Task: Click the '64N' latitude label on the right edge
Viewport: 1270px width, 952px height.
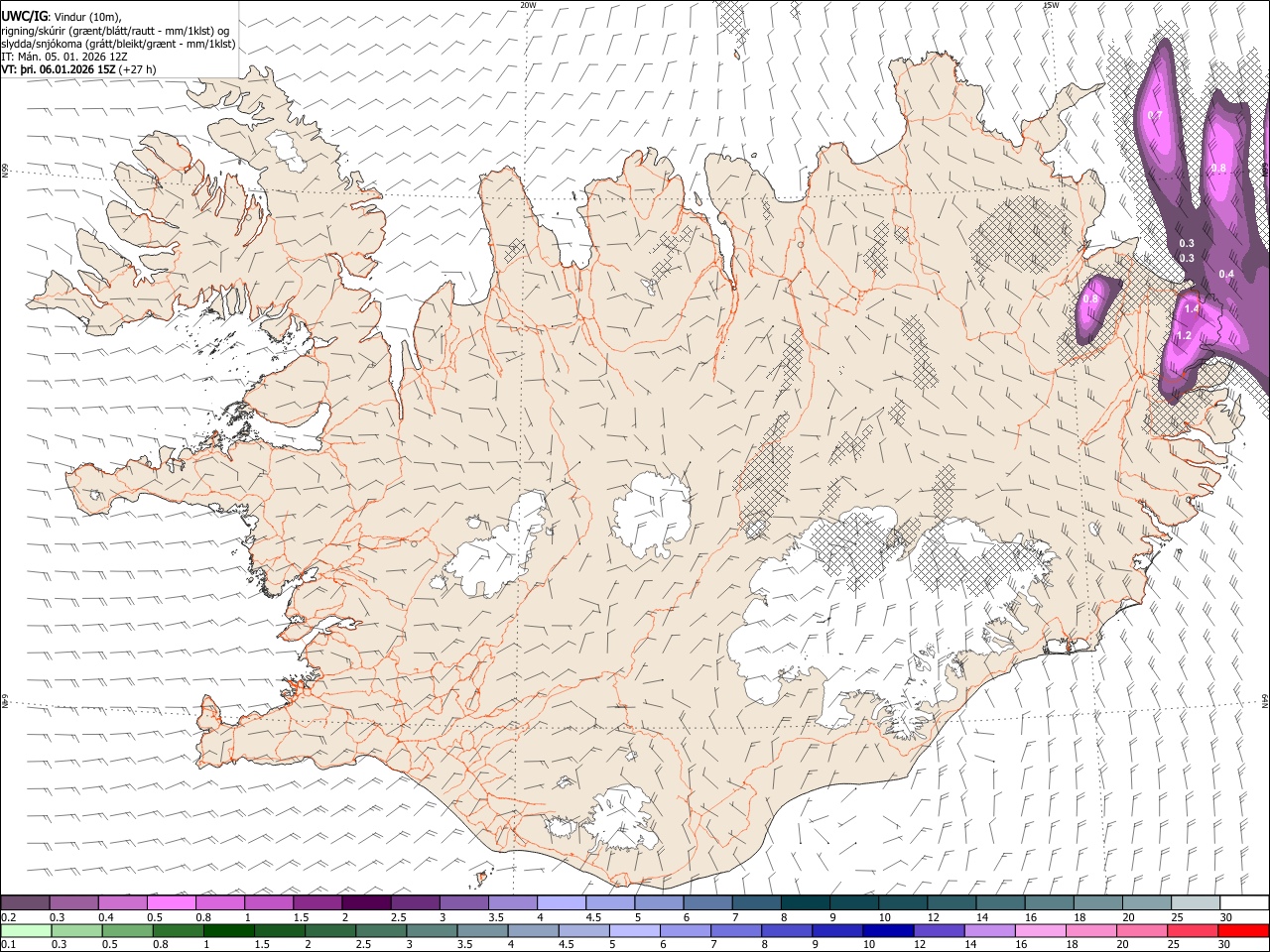Action: (1265, 700)
